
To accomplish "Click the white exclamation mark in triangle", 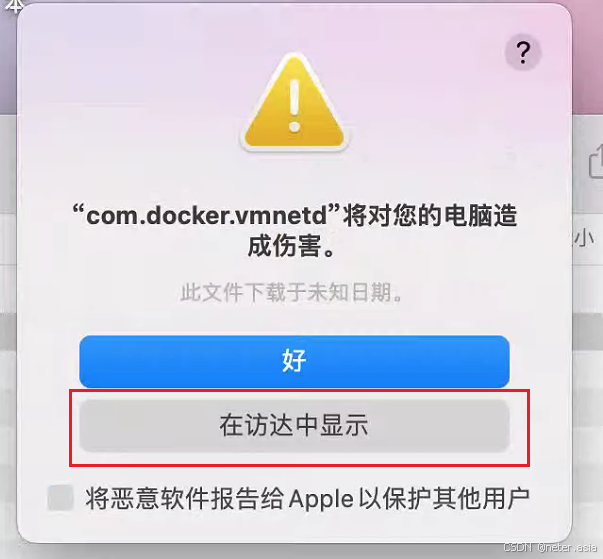I will [295, 105].
